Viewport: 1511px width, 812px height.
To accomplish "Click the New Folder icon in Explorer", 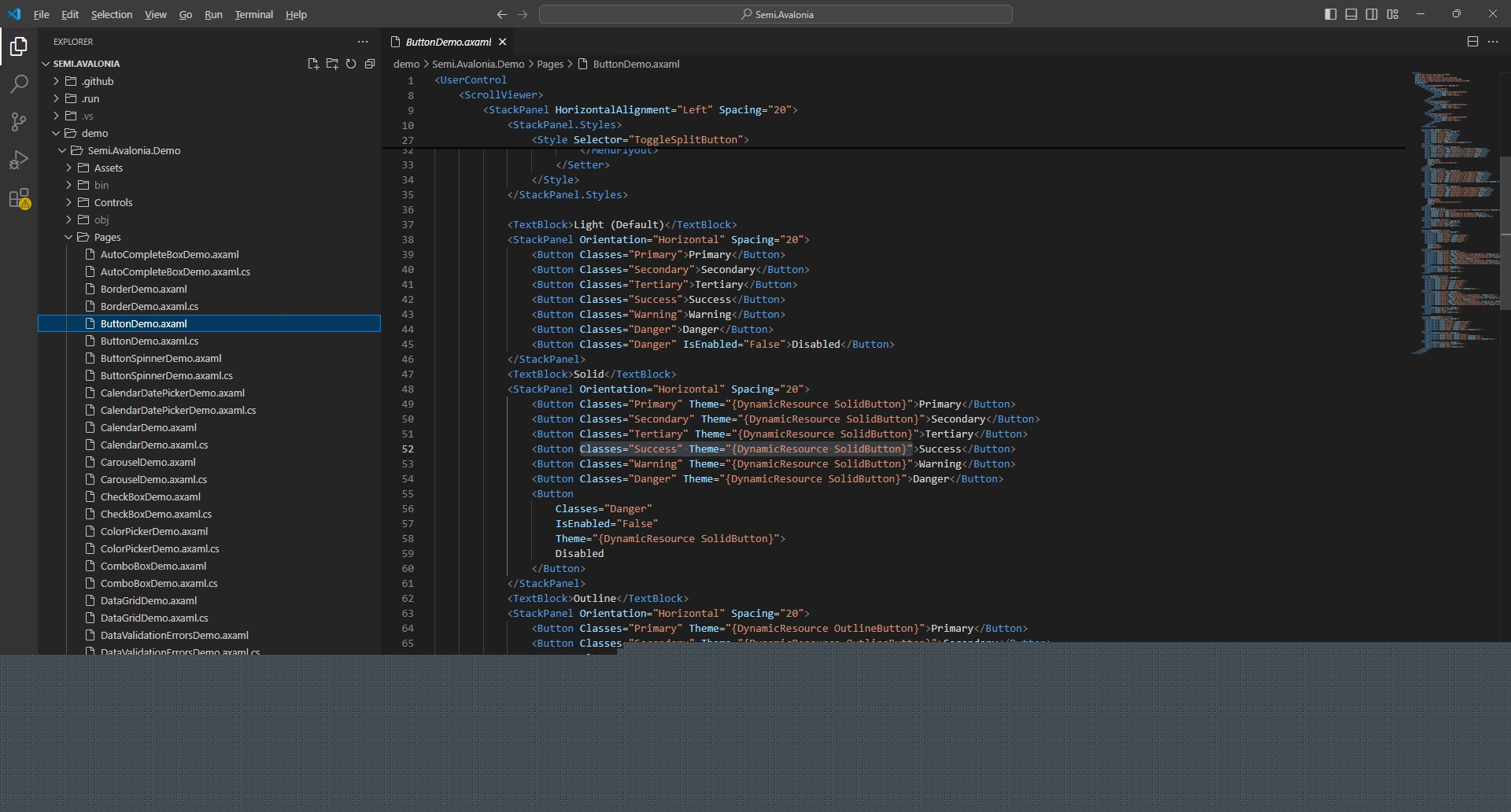I will pos(332,64).
